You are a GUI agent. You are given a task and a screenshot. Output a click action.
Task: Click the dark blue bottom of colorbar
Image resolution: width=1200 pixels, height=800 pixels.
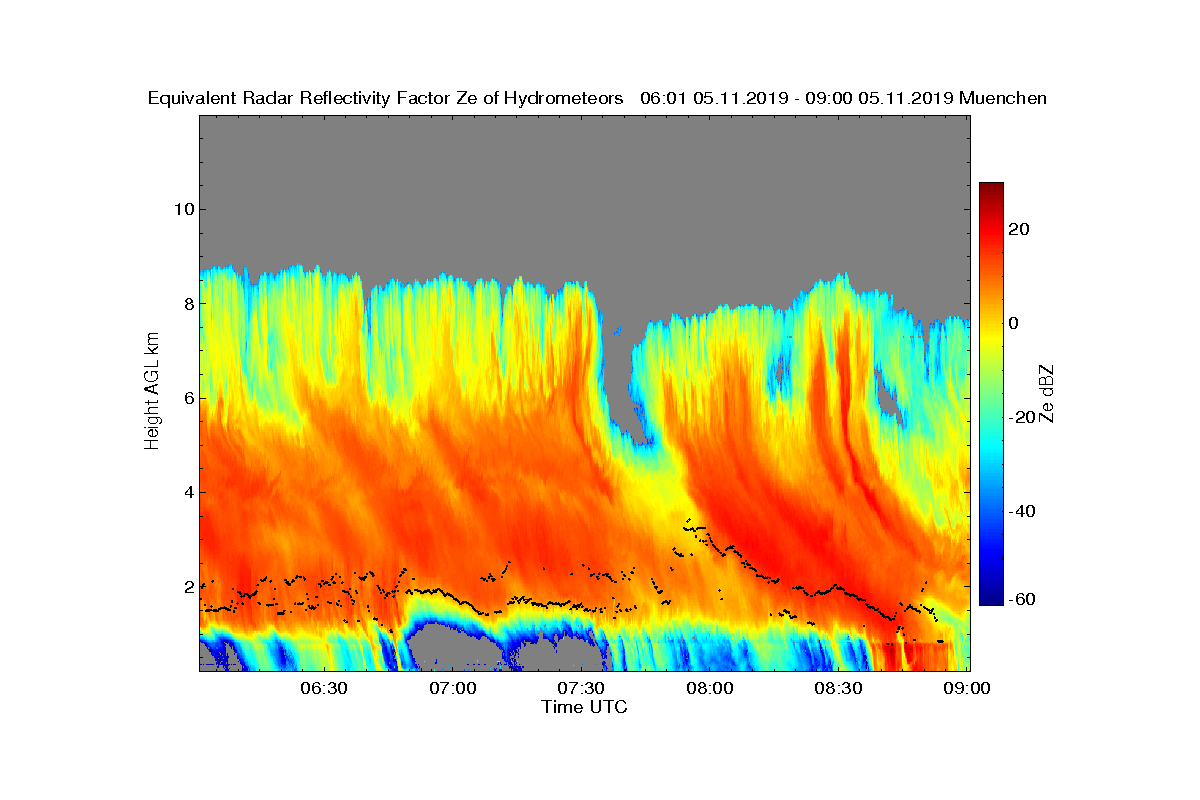(991, 599)
